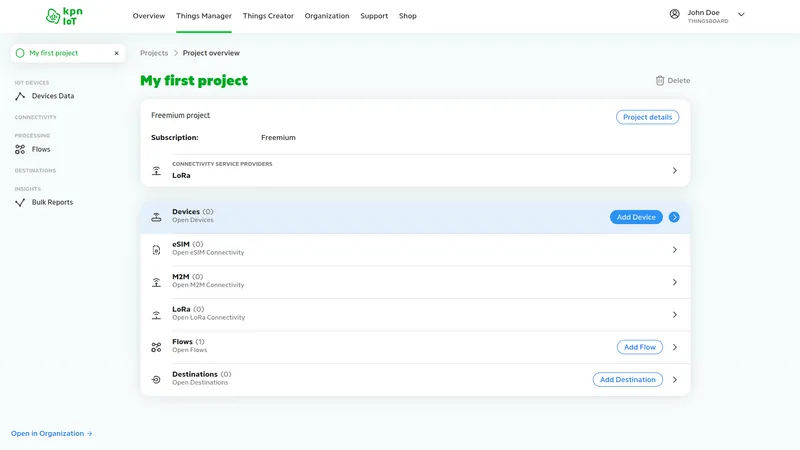Click the connectivity service providers antenna icon
Image resolution: width=800 pixels, height=450 pixels.
click(x=156, y=170)
